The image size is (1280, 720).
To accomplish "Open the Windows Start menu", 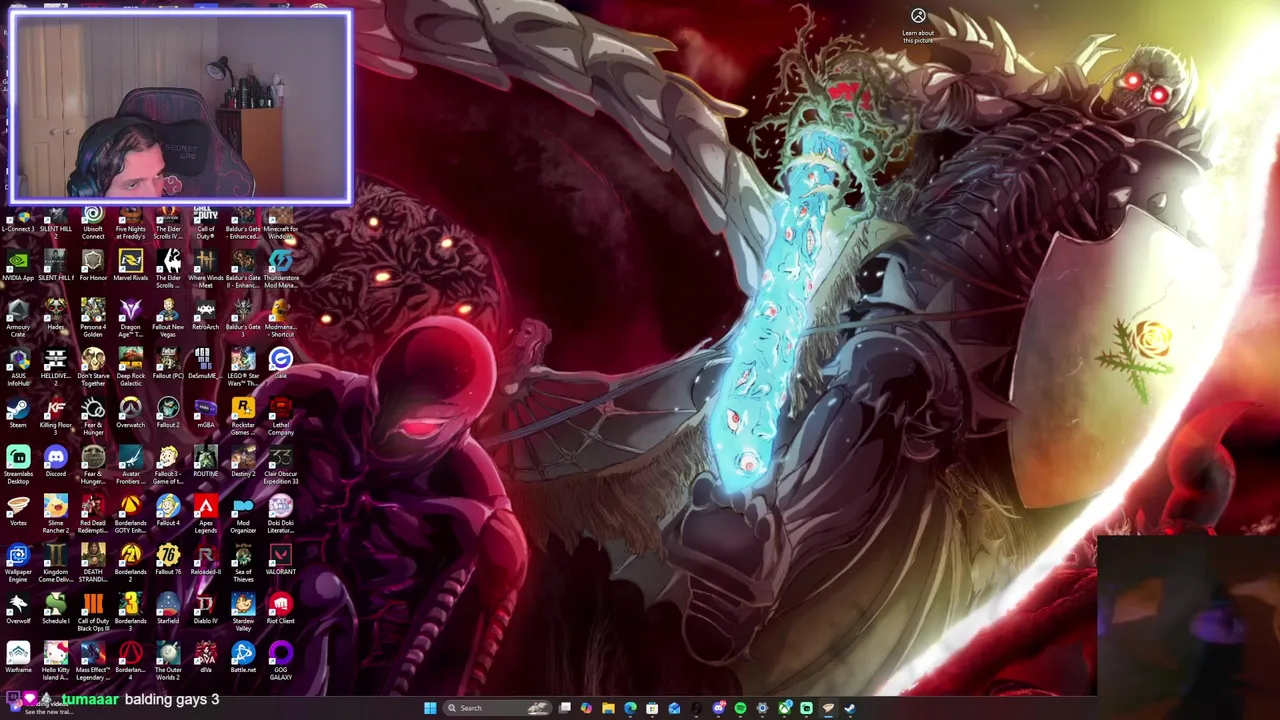I will pos(430,708).
